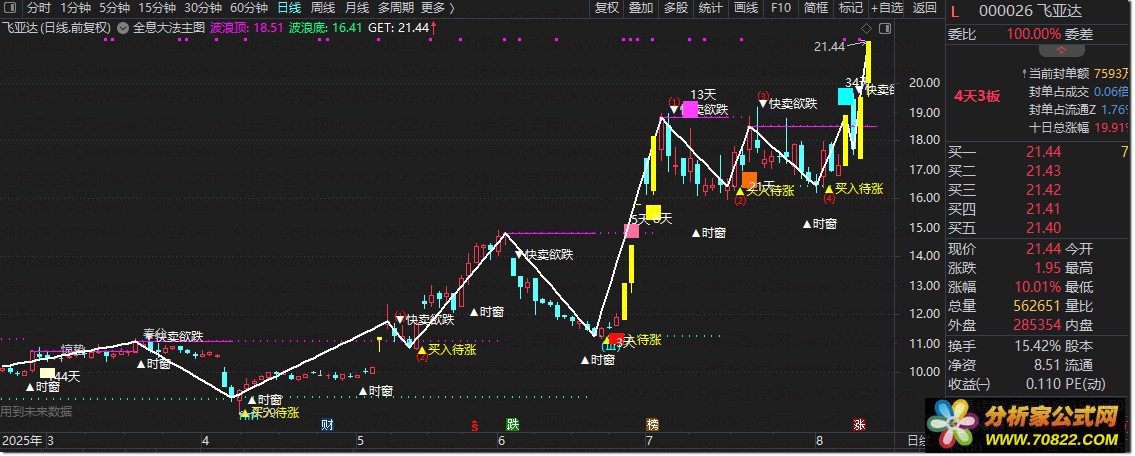
Task: Open the 画线 drawing tools
Action: (x=746, y=8)
